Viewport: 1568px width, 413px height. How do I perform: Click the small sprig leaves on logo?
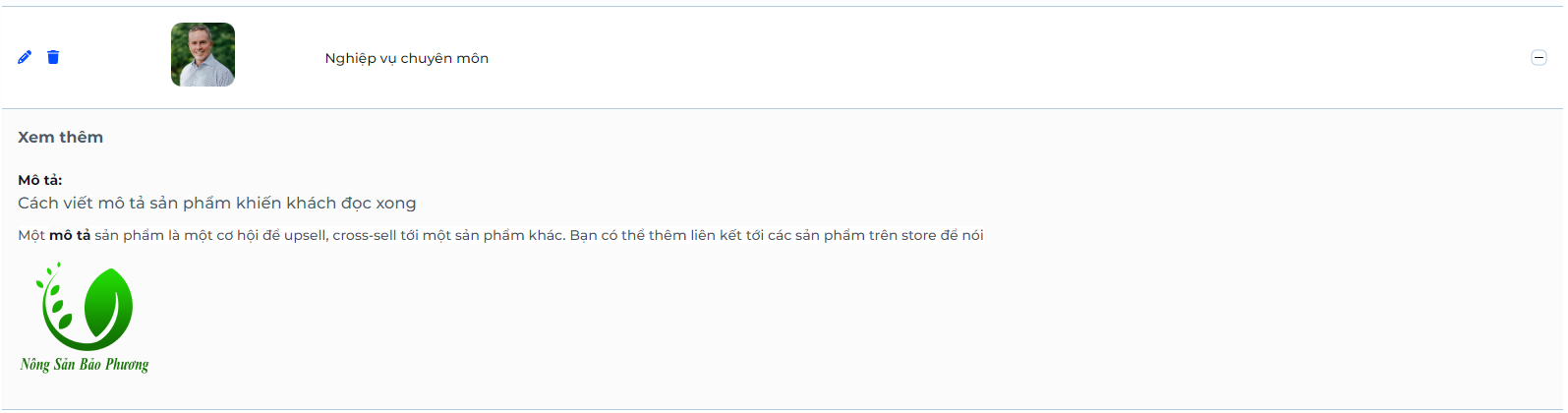54,295
